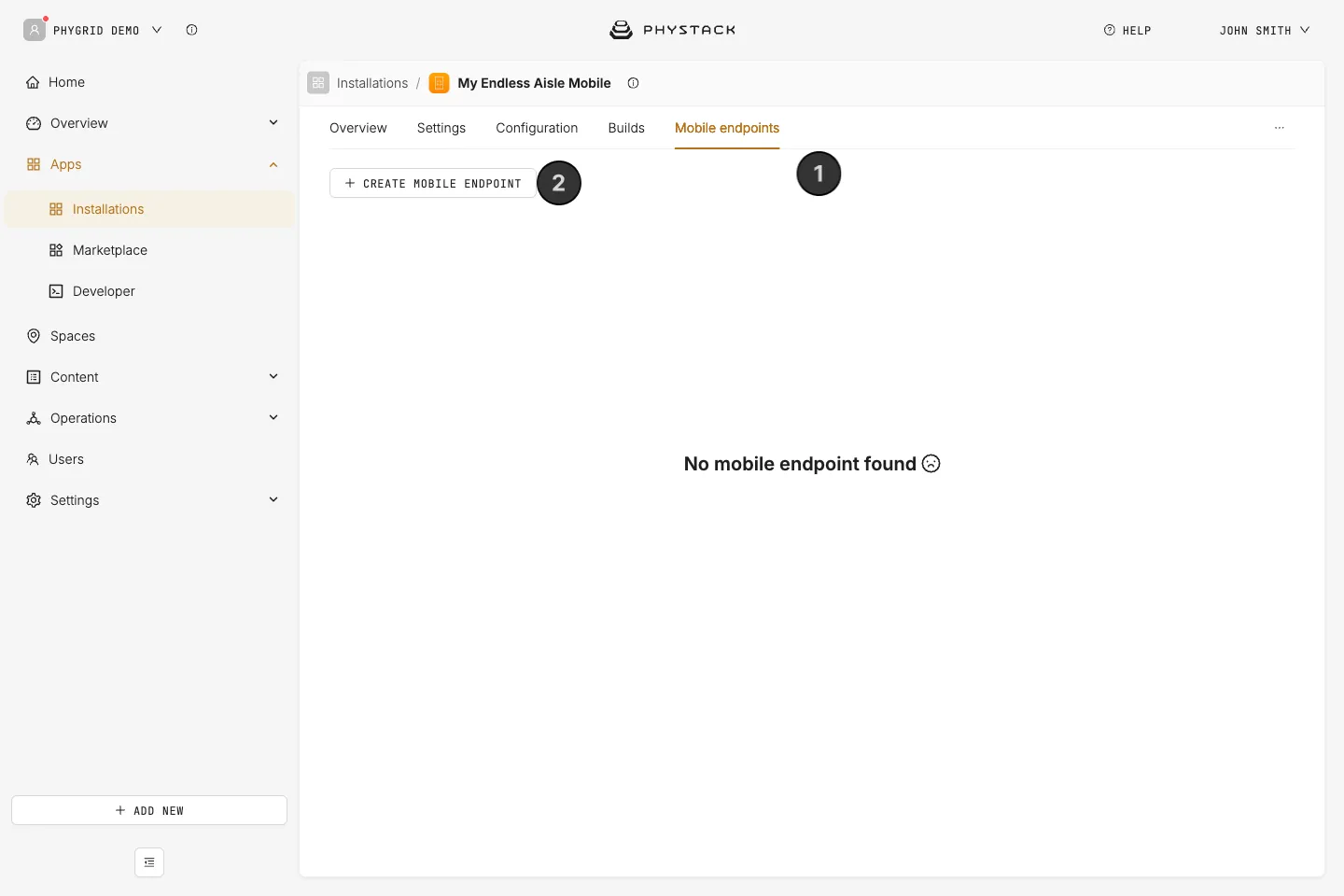Switch to the Overview tab

[358, 128]
